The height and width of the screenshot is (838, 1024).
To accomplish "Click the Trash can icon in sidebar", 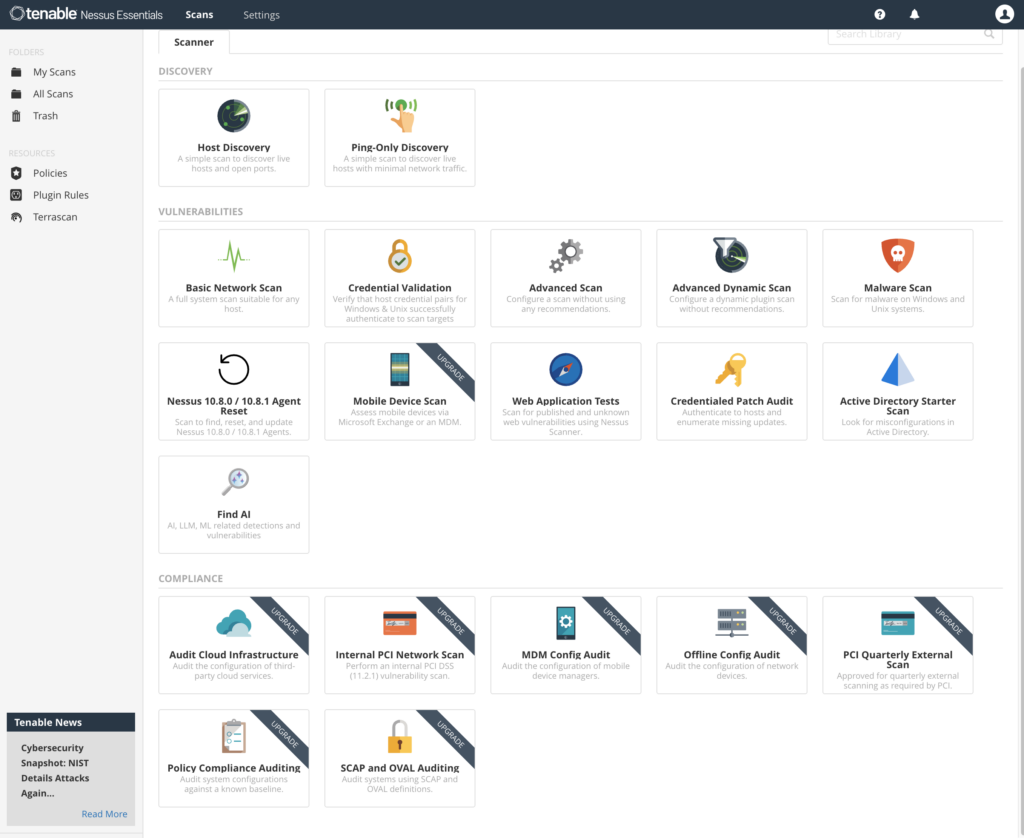I will (16, 116).
